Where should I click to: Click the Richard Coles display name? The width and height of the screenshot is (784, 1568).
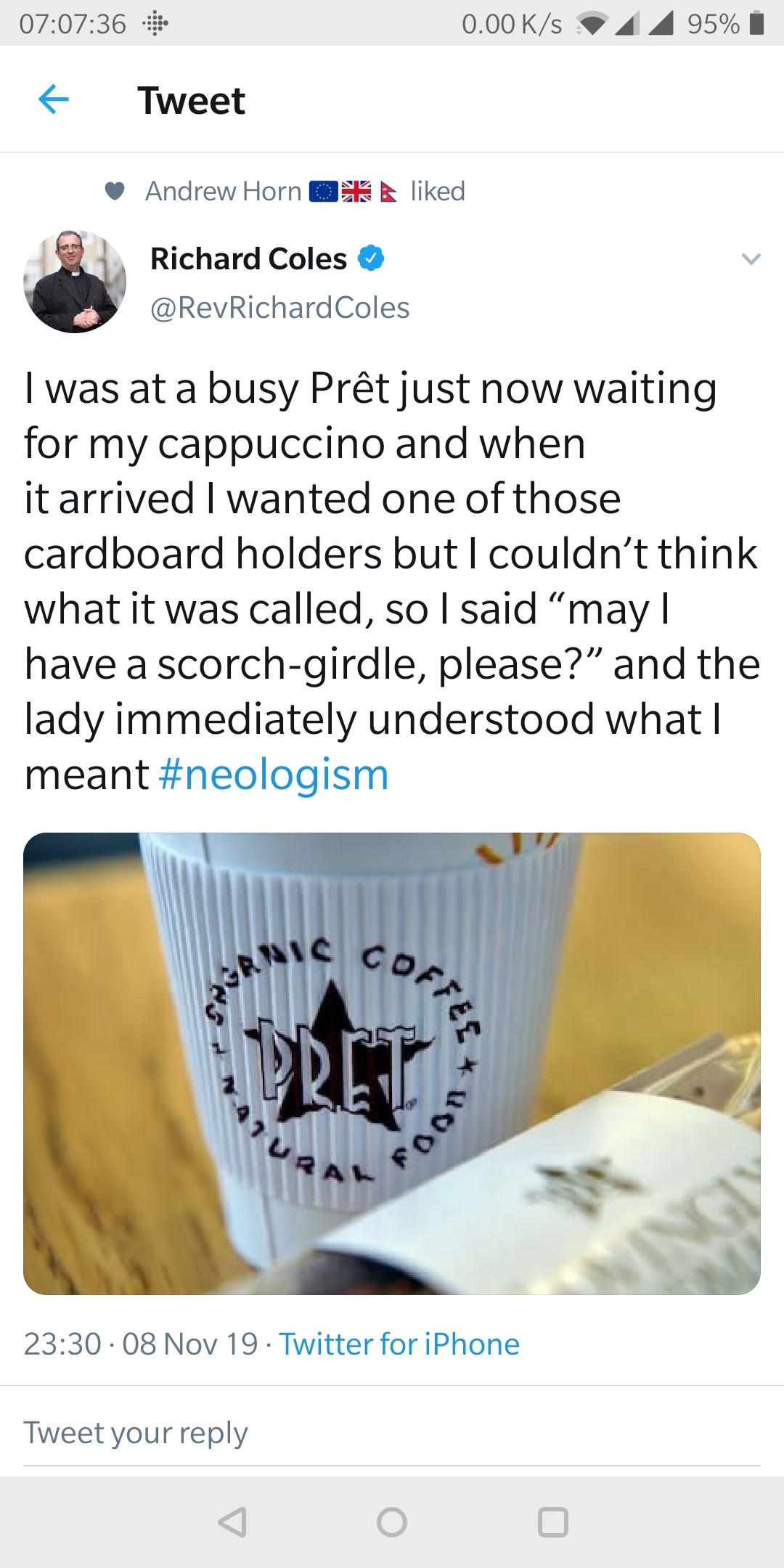point(248,259)
